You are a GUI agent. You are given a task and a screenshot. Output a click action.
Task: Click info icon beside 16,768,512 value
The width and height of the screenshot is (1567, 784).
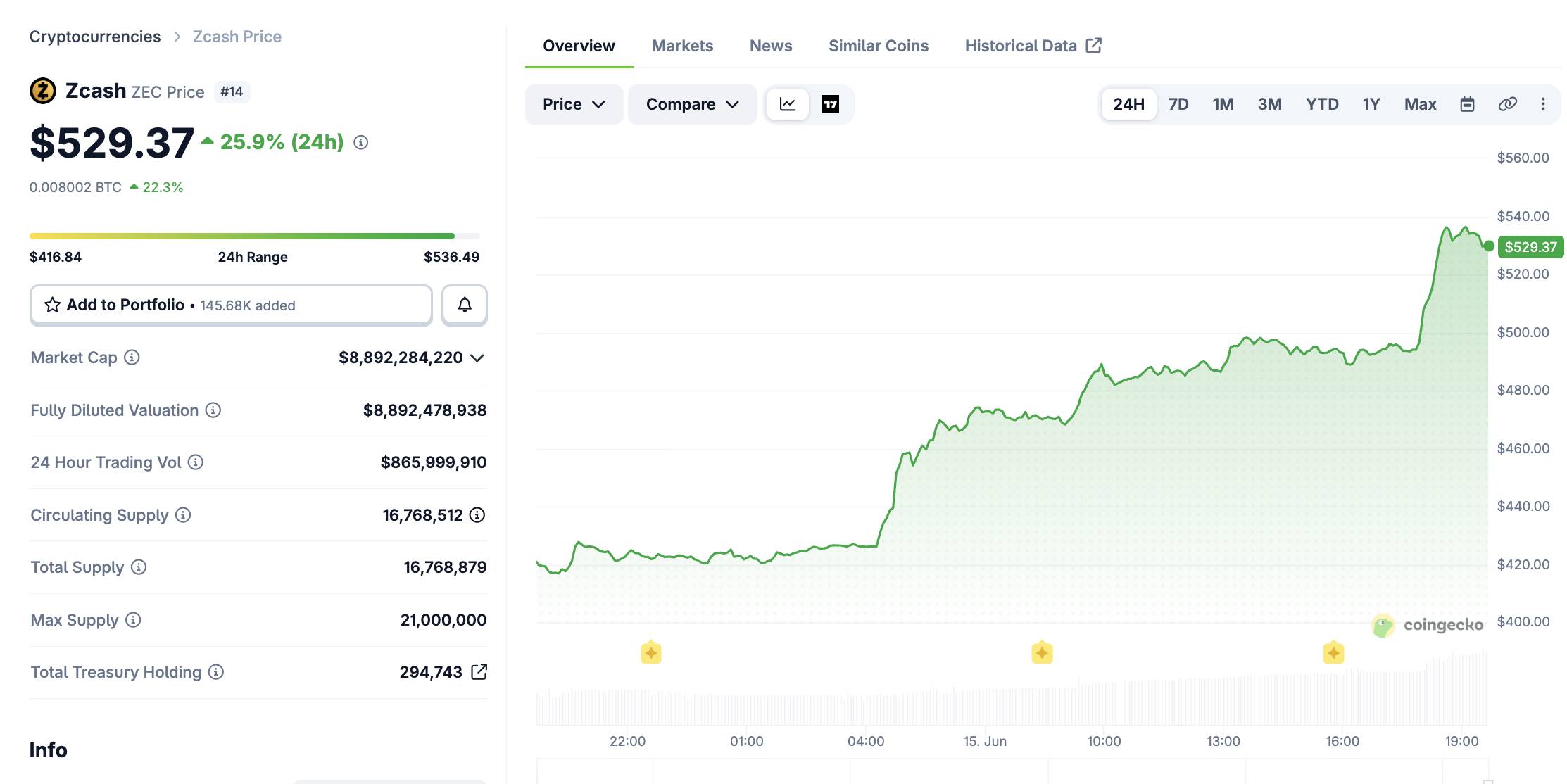(x=477, y=514)
